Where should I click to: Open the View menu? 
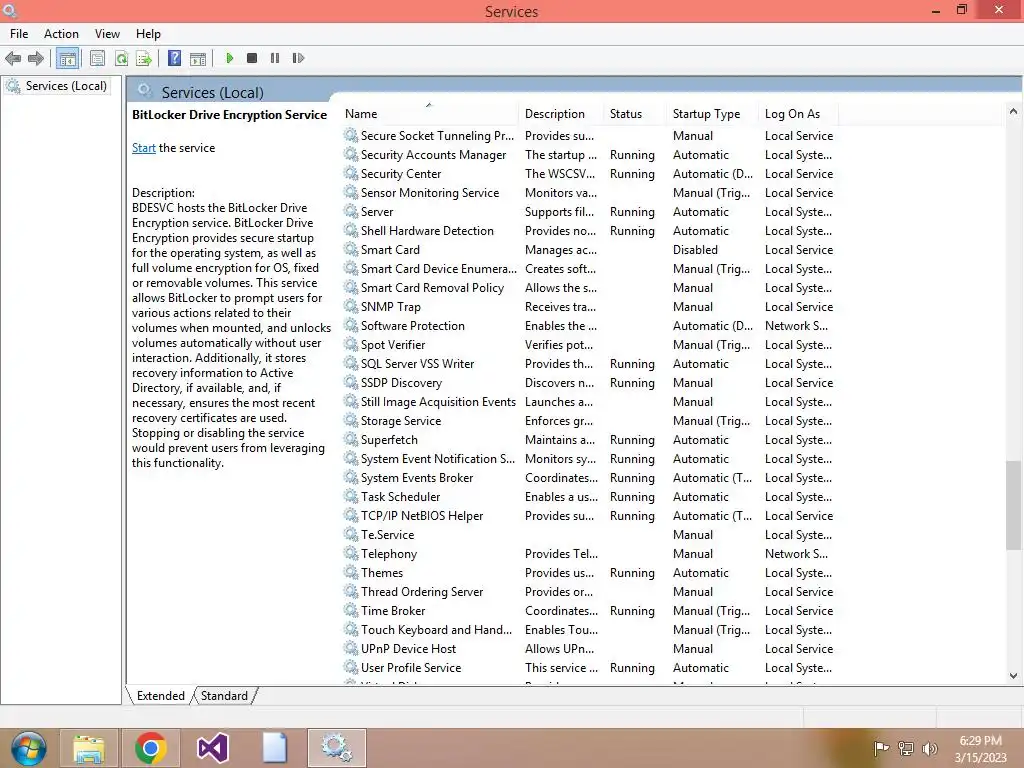[x=107, y=34]
